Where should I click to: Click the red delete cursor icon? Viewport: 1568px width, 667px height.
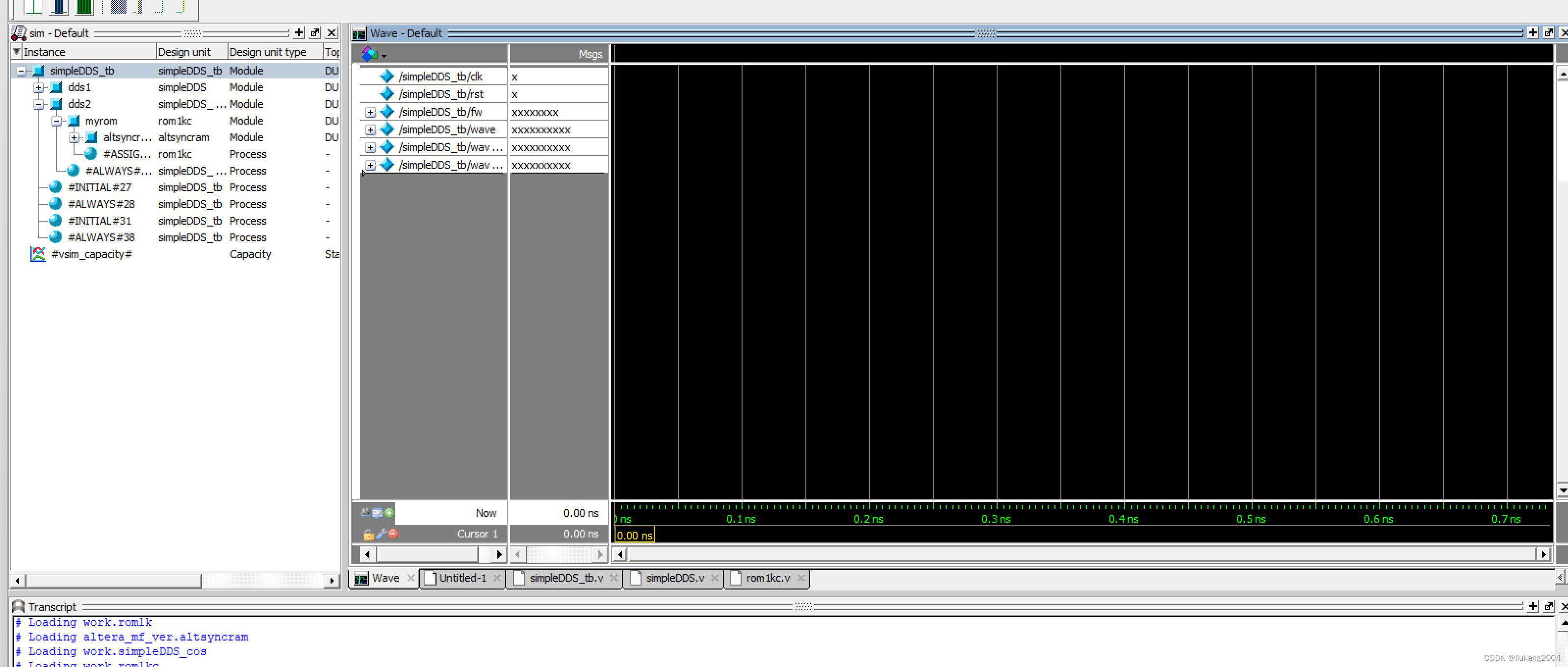(393, 533)
